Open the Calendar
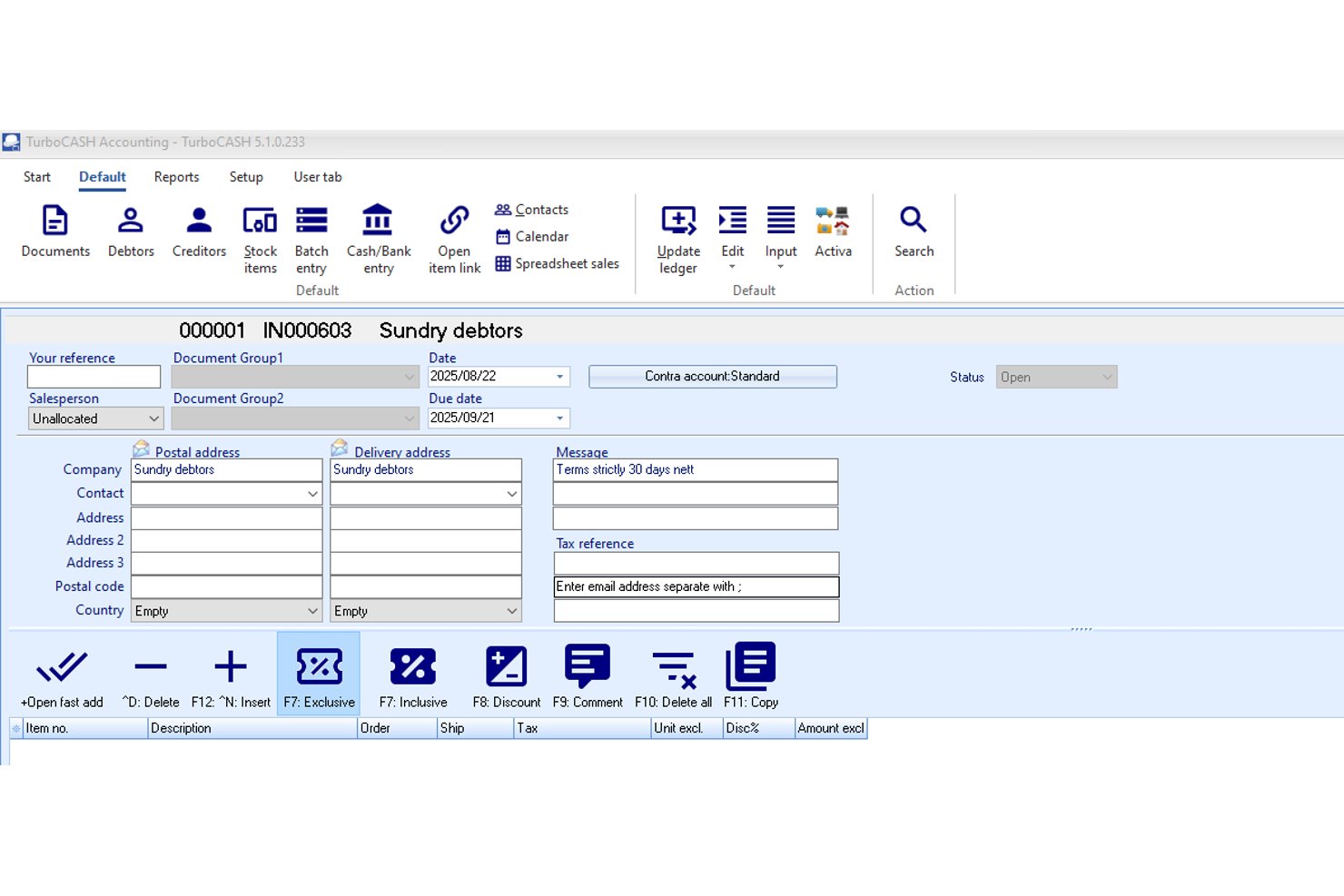This screenshot has width=1344, height=896. point(532,237)
